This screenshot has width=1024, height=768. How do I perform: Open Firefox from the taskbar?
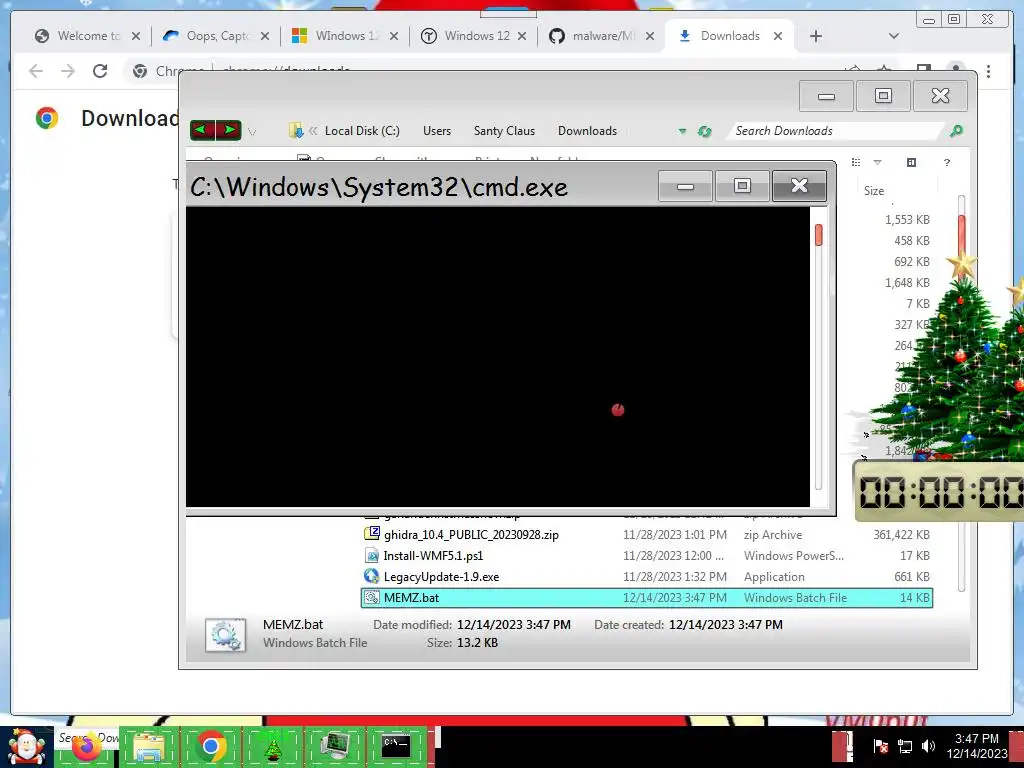(86, 747)
